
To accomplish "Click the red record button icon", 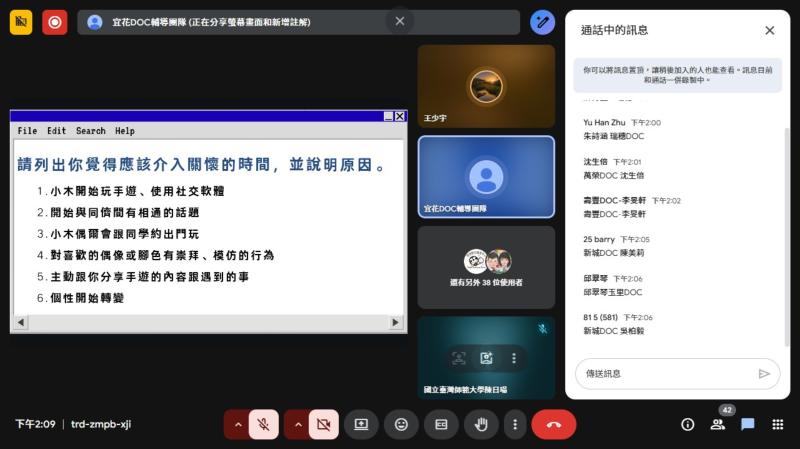I will tap(55, 22).
